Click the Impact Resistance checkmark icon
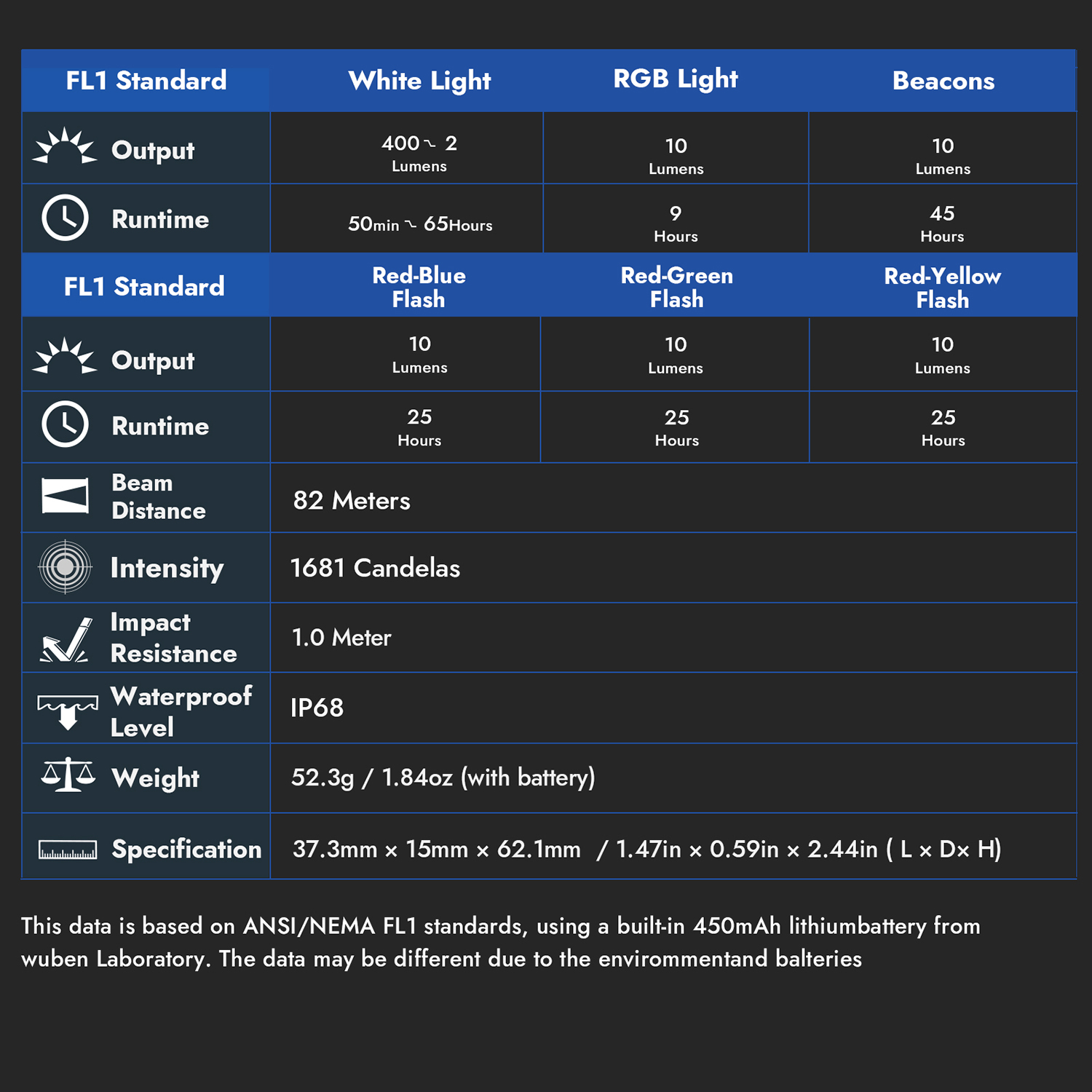 [x=66, y=640]
